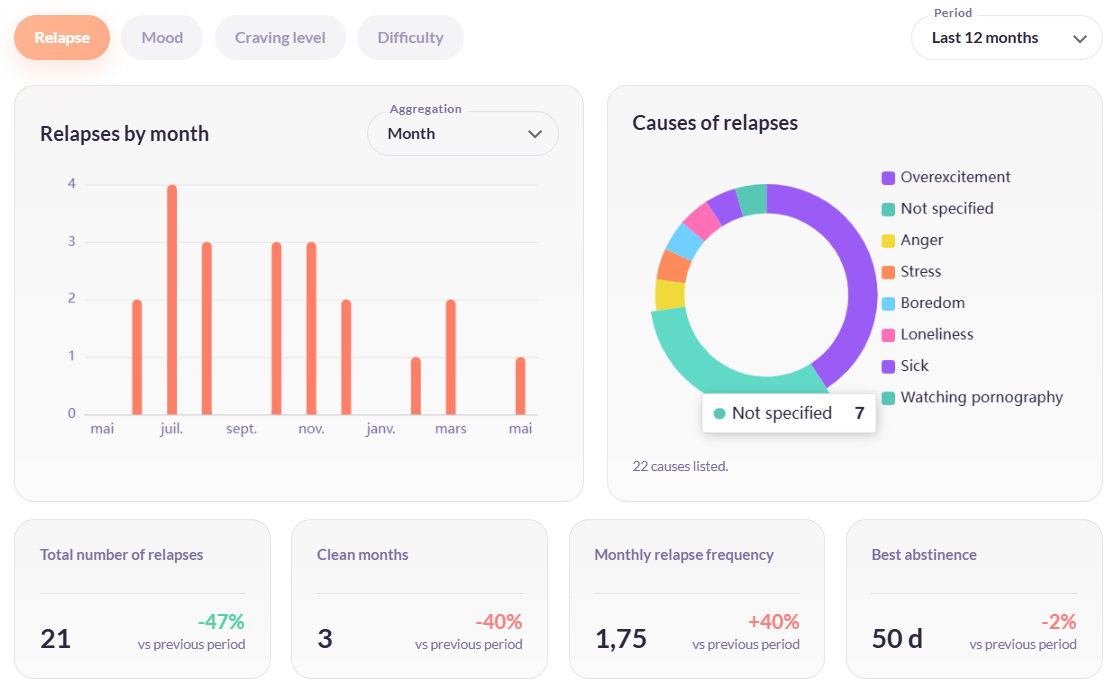The image size is (1112, 687).
Task: Toggle the Not specified legend entry
Action: tap(938, 208)
